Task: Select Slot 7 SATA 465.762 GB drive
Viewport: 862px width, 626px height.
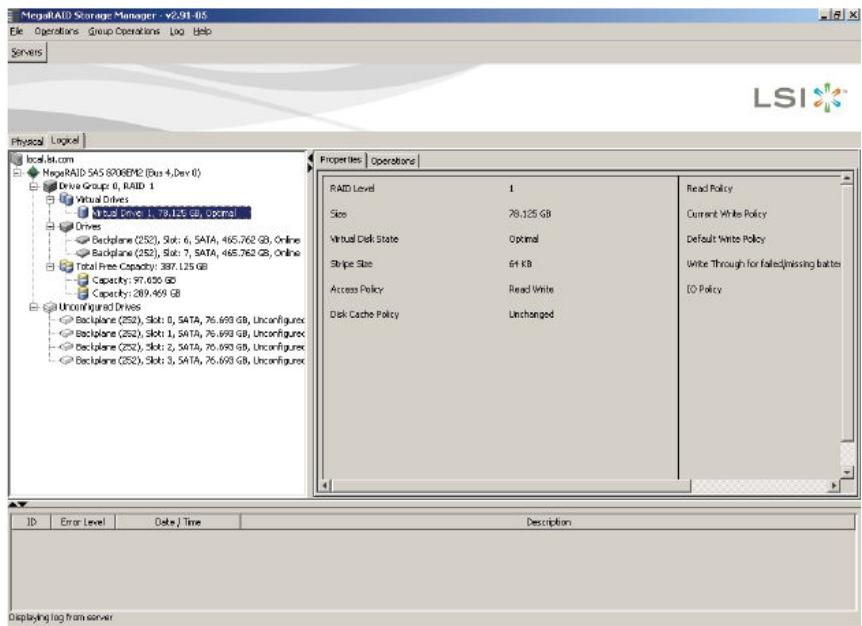Action: [x=196, y=253]
